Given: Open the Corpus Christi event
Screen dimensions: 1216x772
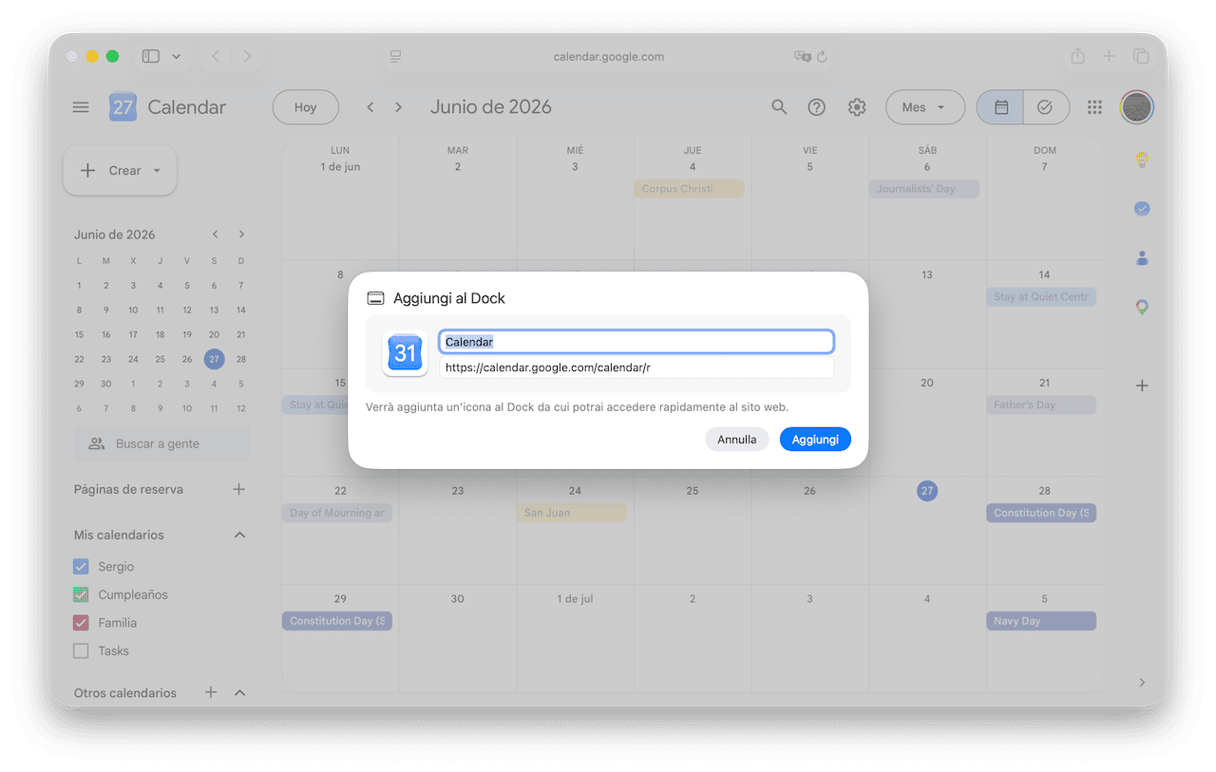Looking at the screenshot, I should [689, 189].
